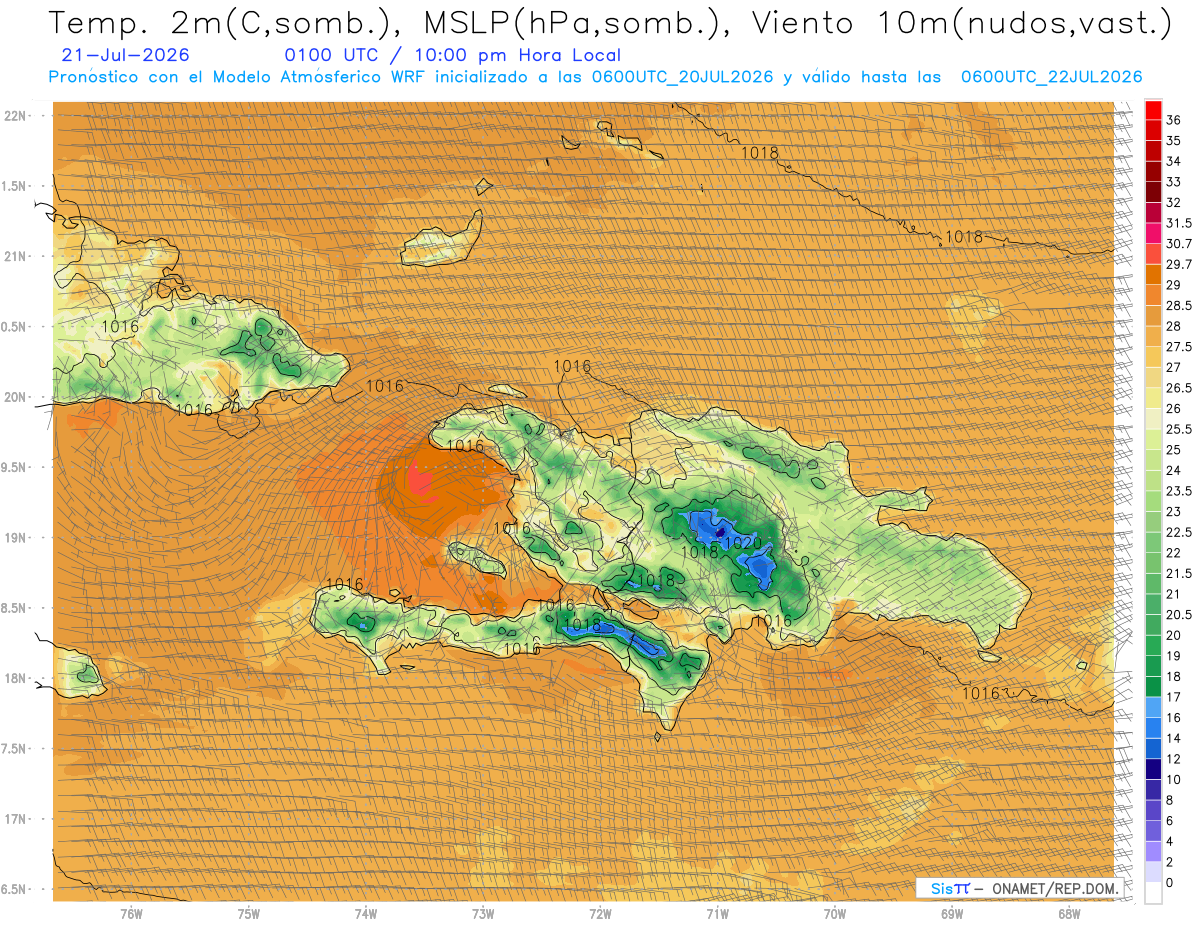1200x927 pixels.
Task: Select valid-until time "0600UTC_22JUL2026"
Action: (x=1051, y=76)
